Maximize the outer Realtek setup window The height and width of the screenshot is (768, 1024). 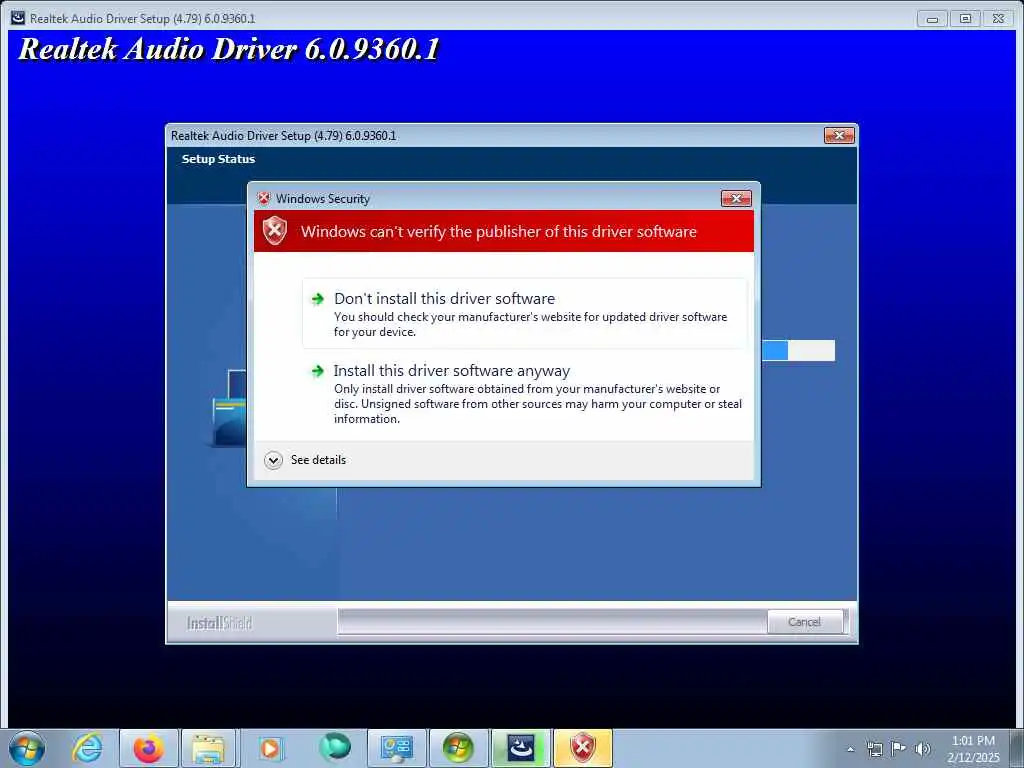[965, 18]
